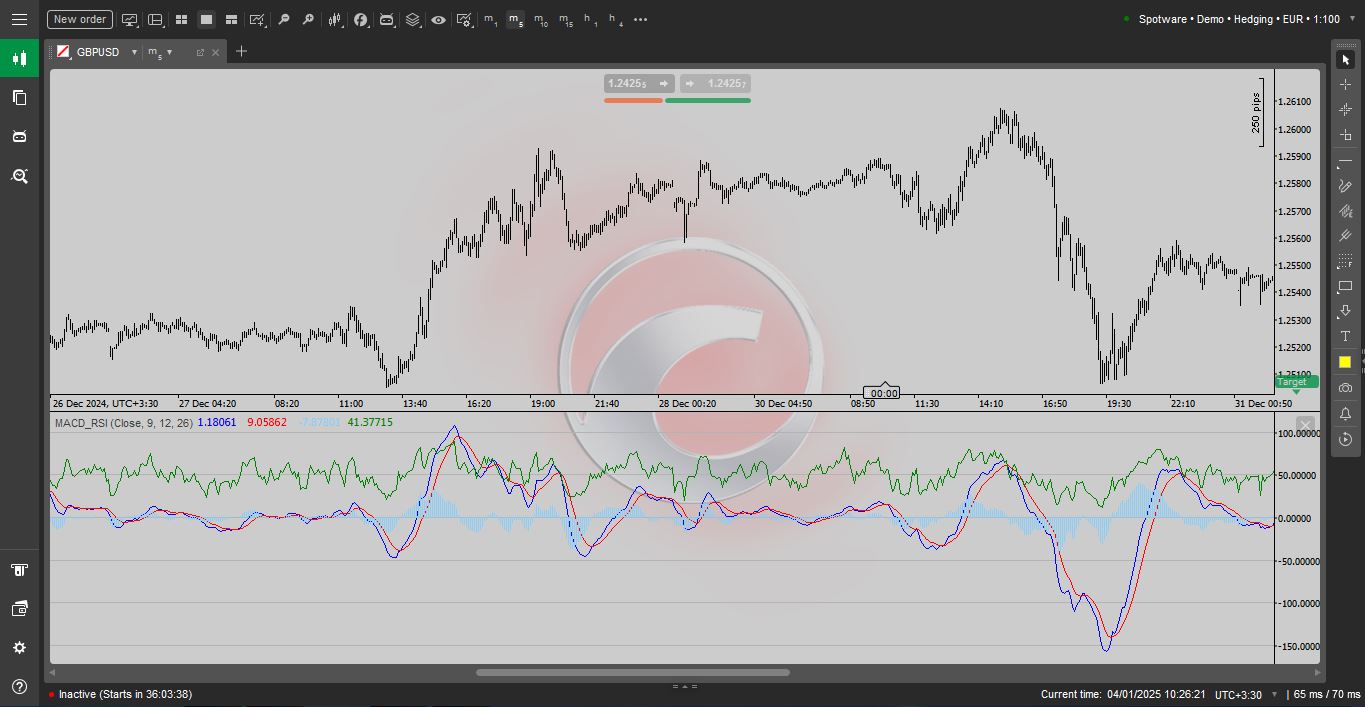Take a chart snapshot with the camera icon

pos(1345,386)
